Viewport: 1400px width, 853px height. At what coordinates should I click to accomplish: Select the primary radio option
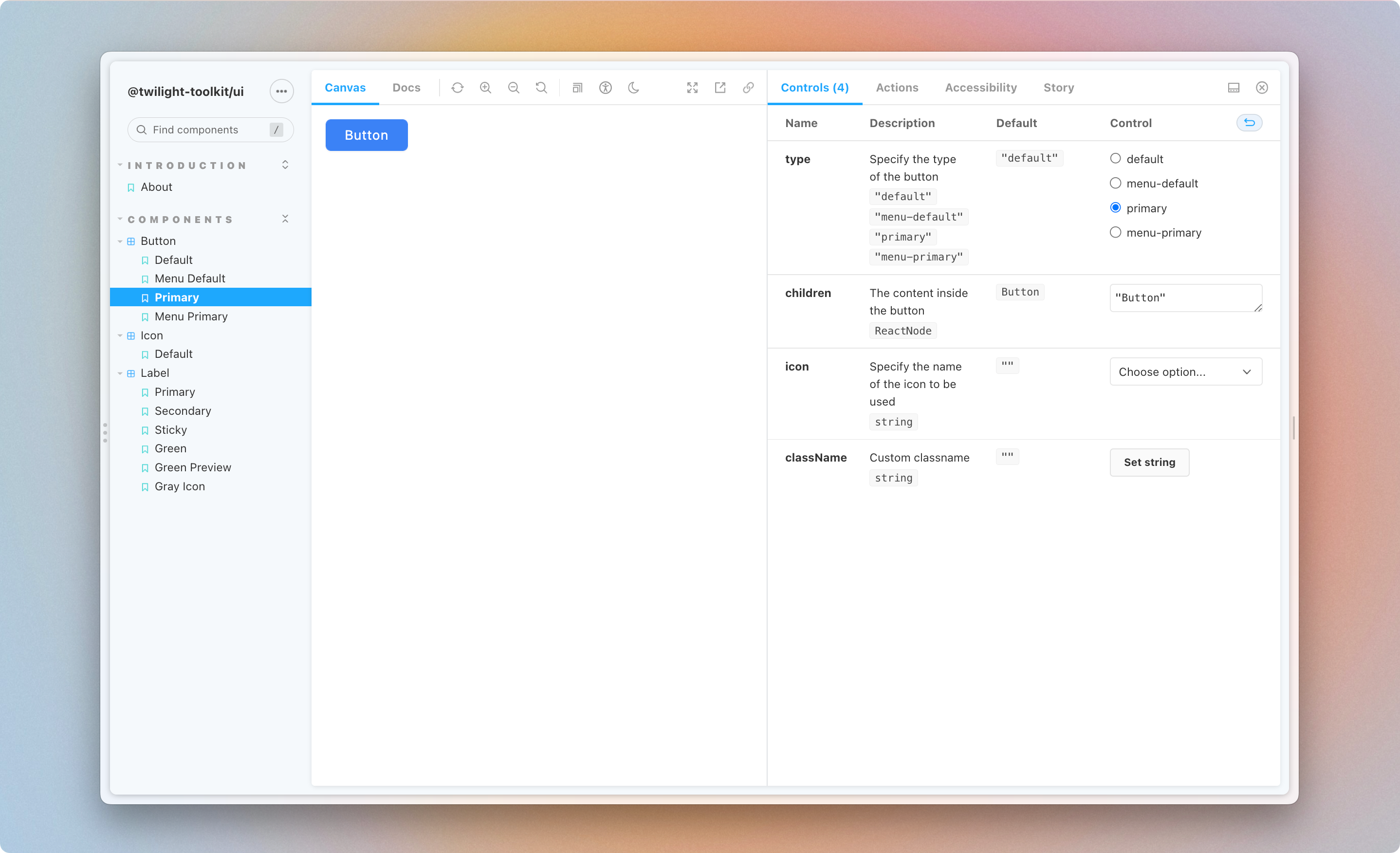[1115, 207]
